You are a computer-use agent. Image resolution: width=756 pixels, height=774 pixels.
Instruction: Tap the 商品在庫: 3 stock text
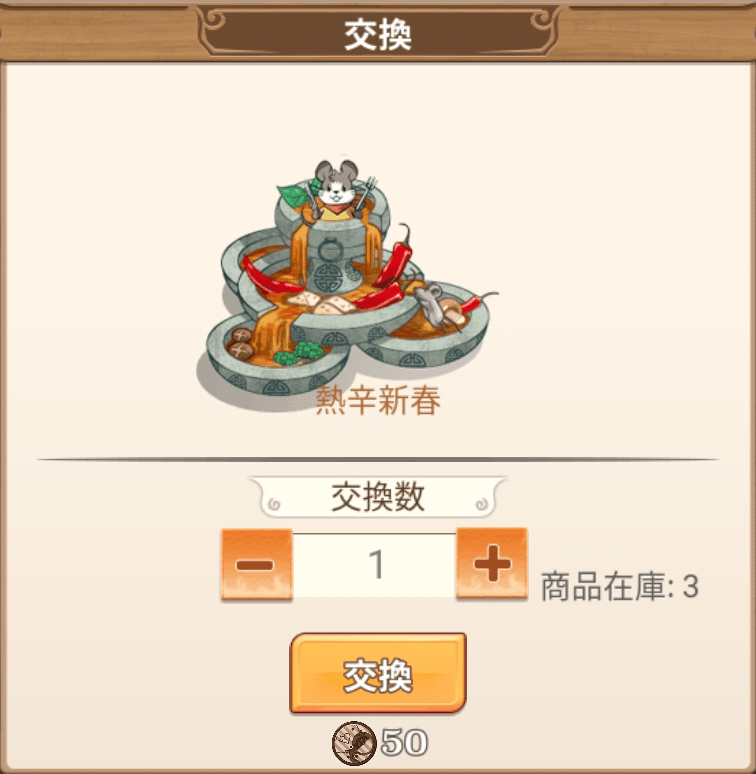[x=620, y=587]
